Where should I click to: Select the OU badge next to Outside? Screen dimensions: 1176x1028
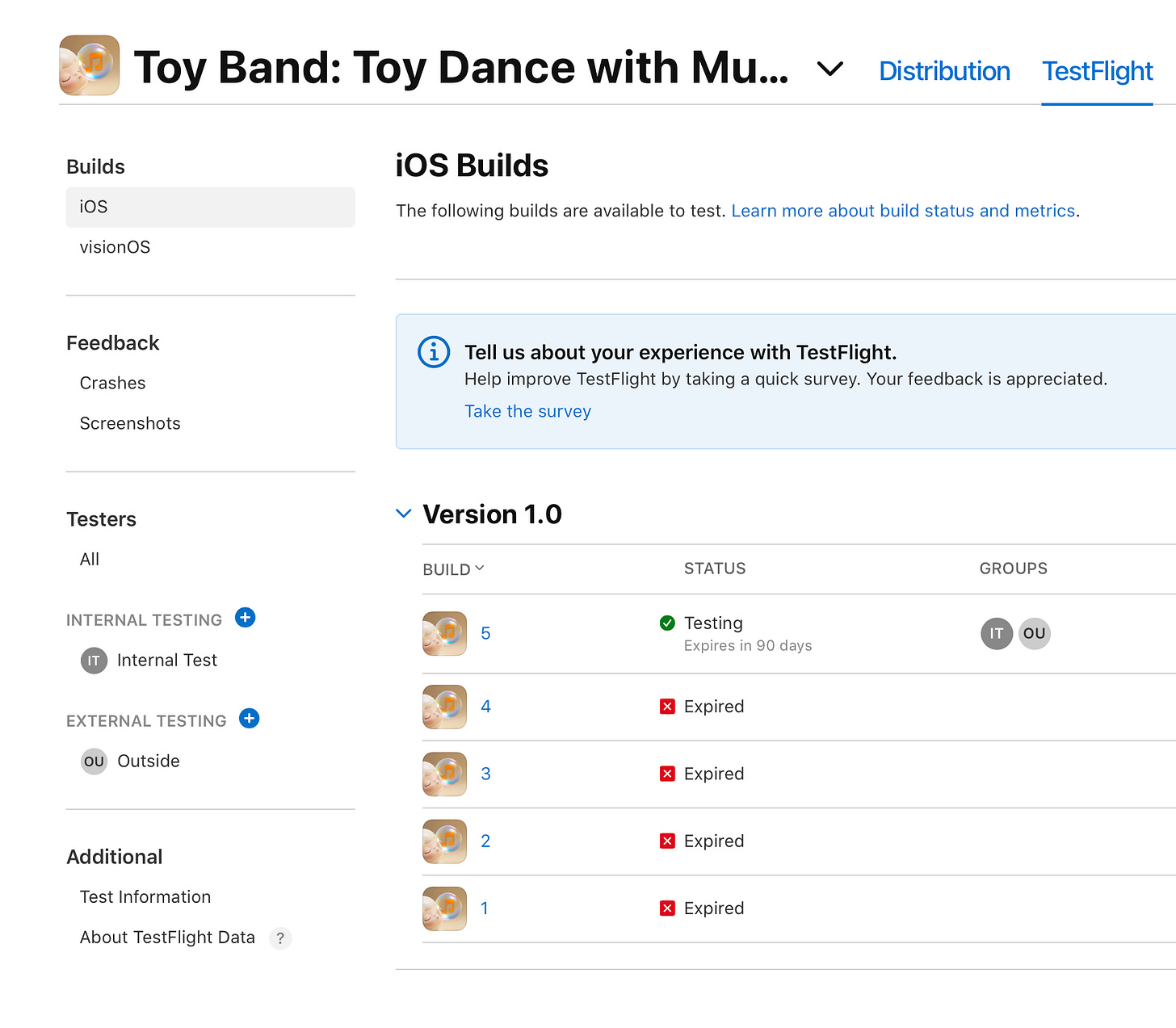click(94, 761)
